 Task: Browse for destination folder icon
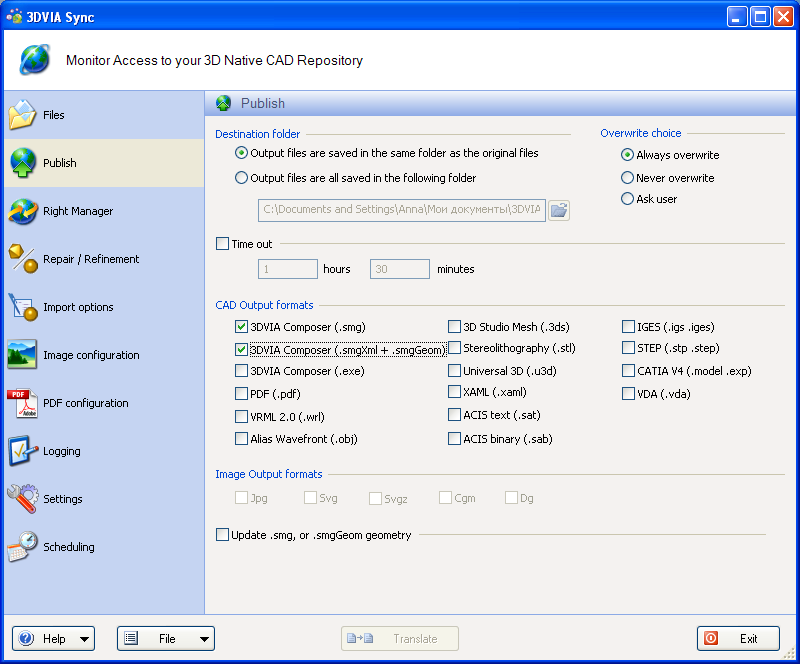pos(559,210)
